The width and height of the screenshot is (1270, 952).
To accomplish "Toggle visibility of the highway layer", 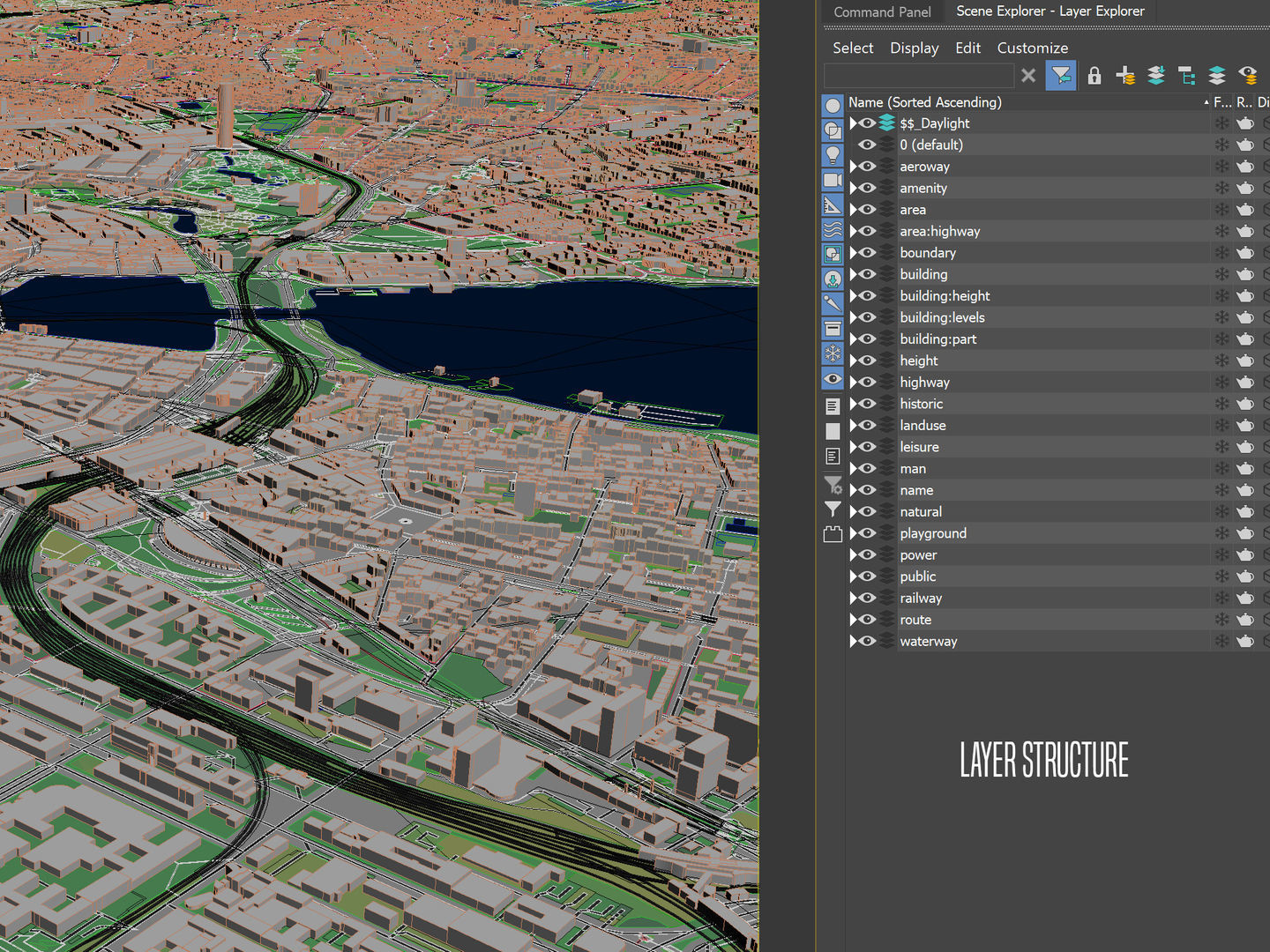I will pos(868,382).
